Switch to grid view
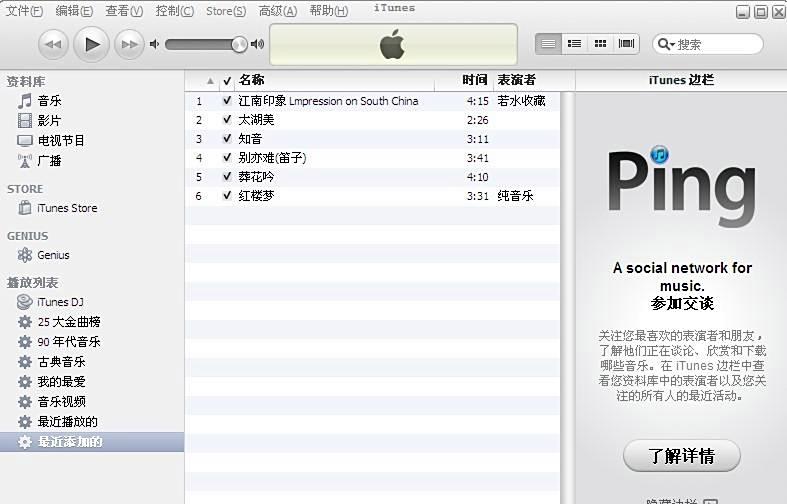This screenshot has height=504, width=787. [x=600, y=44]
